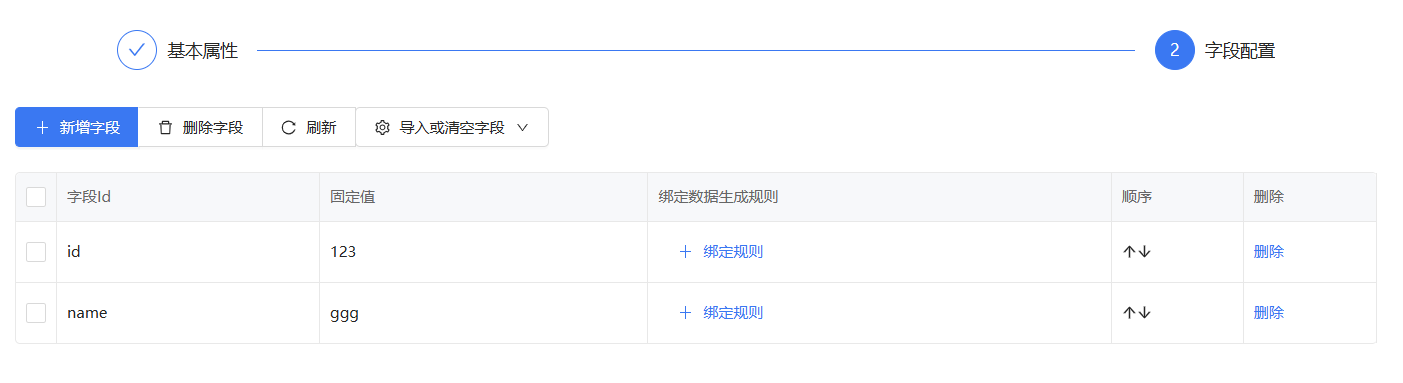Click the gear icon in 导入或清空字段

[x=382, y=128]
